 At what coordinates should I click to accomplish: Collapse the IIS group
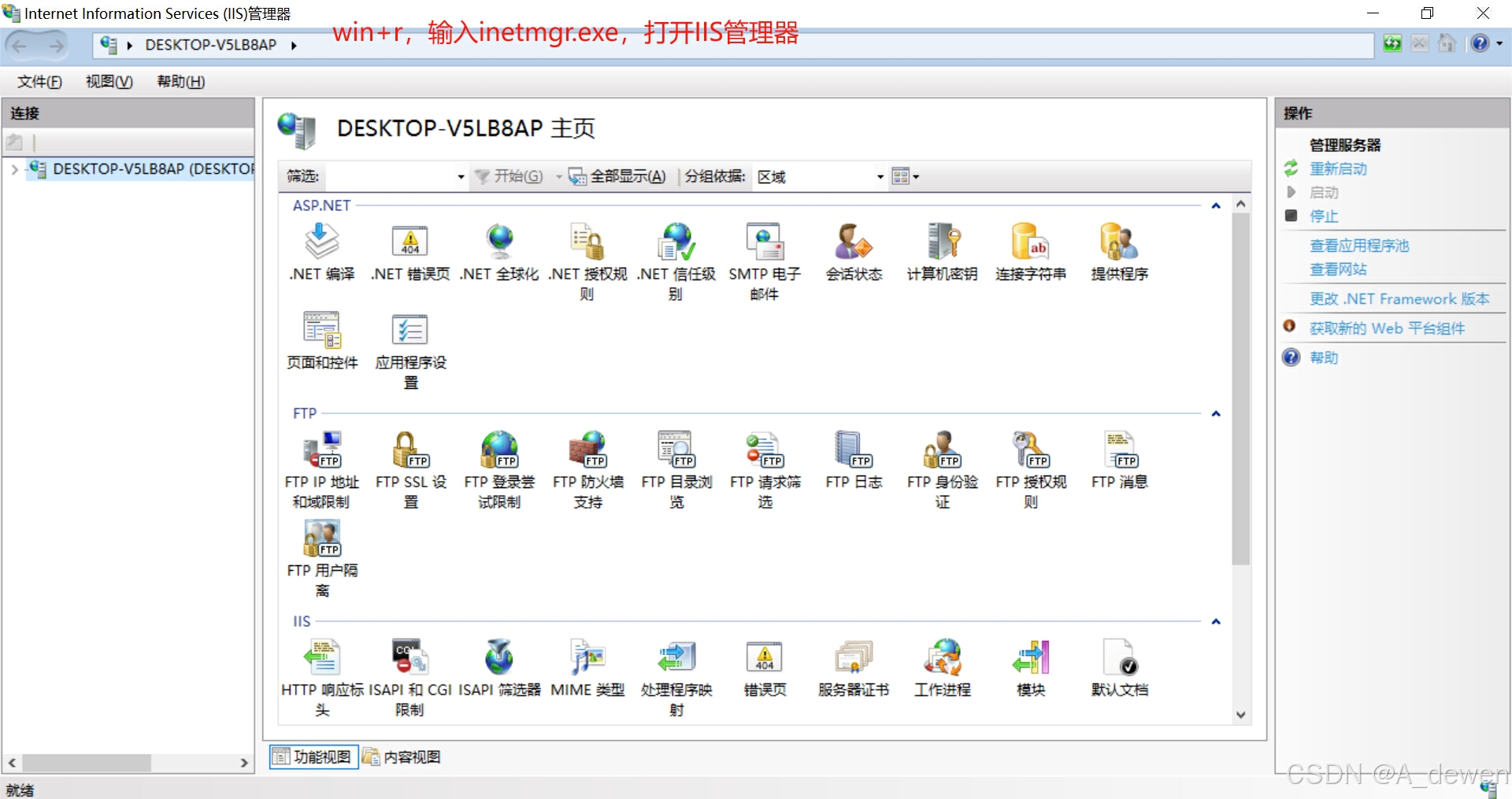tap(1216, 621)
